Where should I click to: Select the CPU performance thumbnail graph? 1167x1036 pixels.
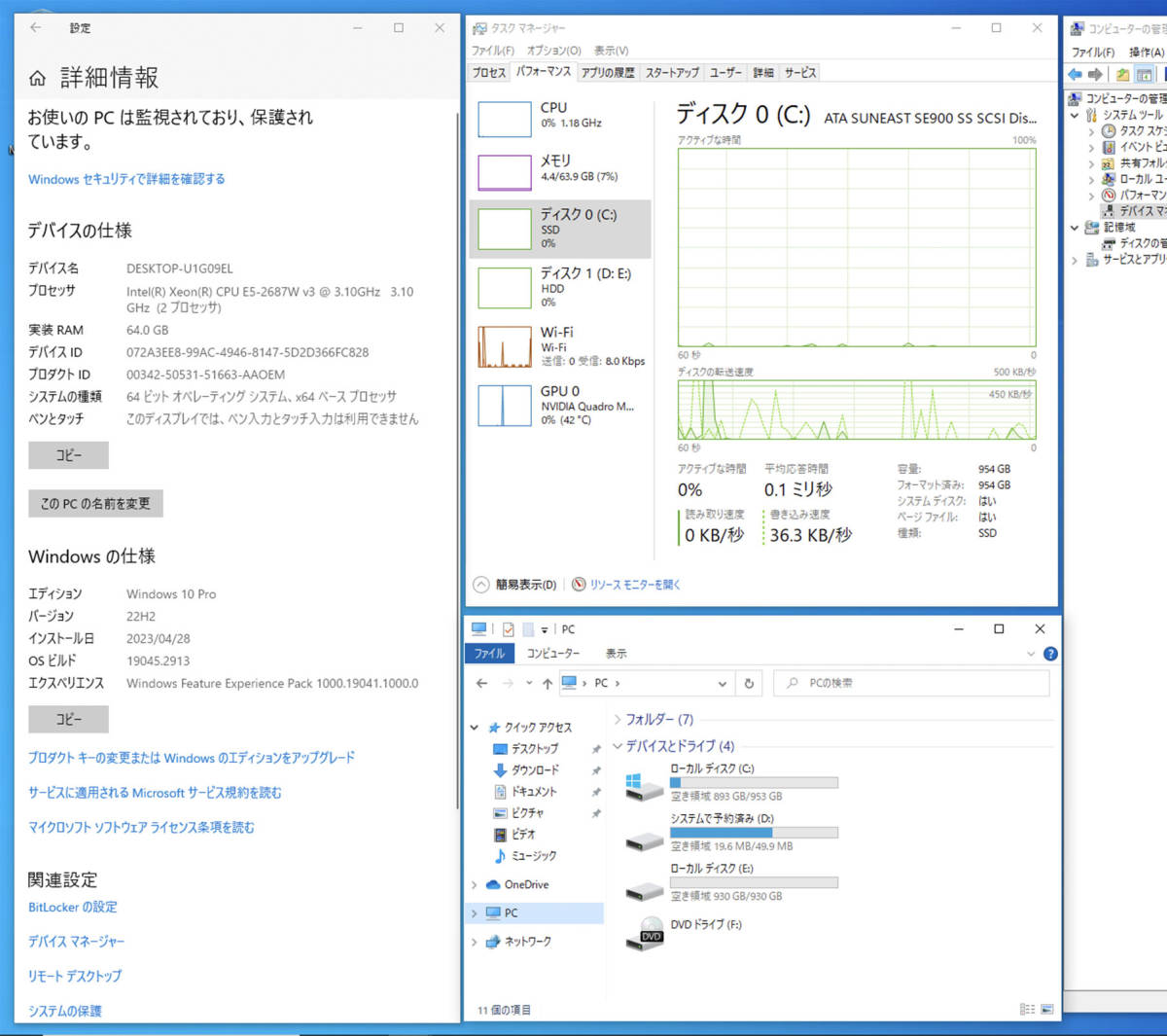(x=504, y=119)
